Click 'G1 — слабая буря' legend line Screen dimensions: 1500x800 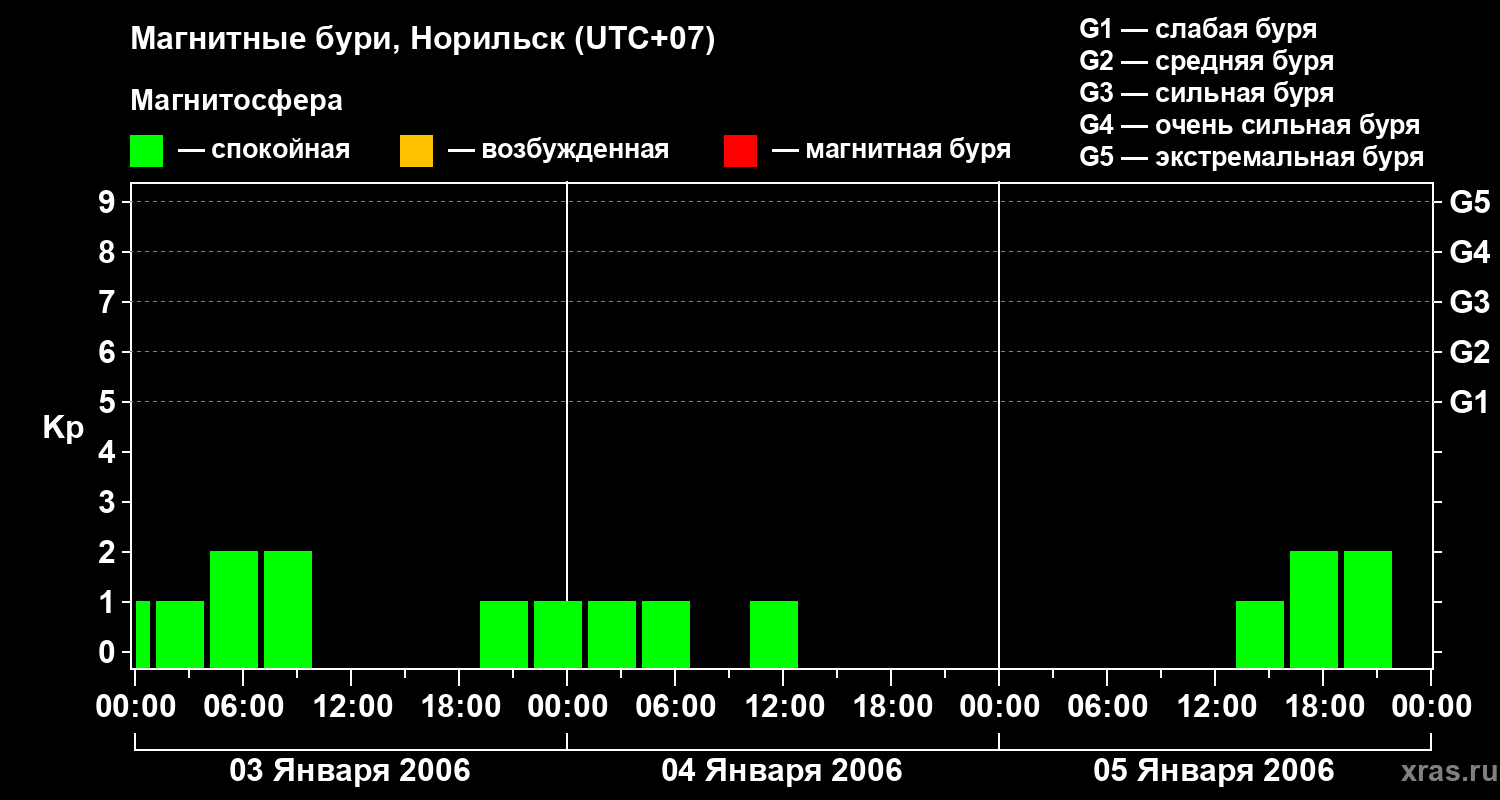[x=1198, y=29]
